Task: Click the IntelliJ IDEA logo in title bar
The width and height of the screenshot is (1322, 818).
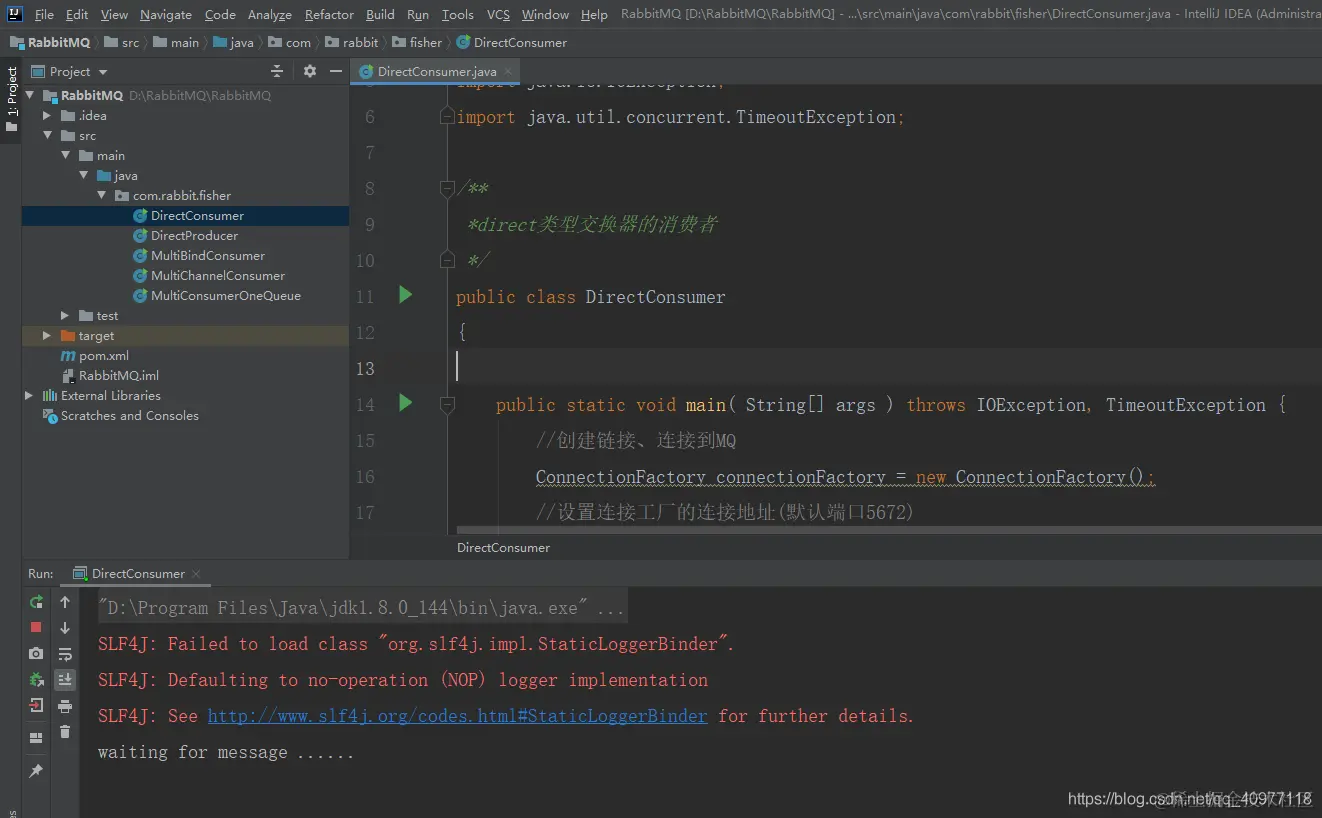Action: pyautogui.click(x=14, y=14)
